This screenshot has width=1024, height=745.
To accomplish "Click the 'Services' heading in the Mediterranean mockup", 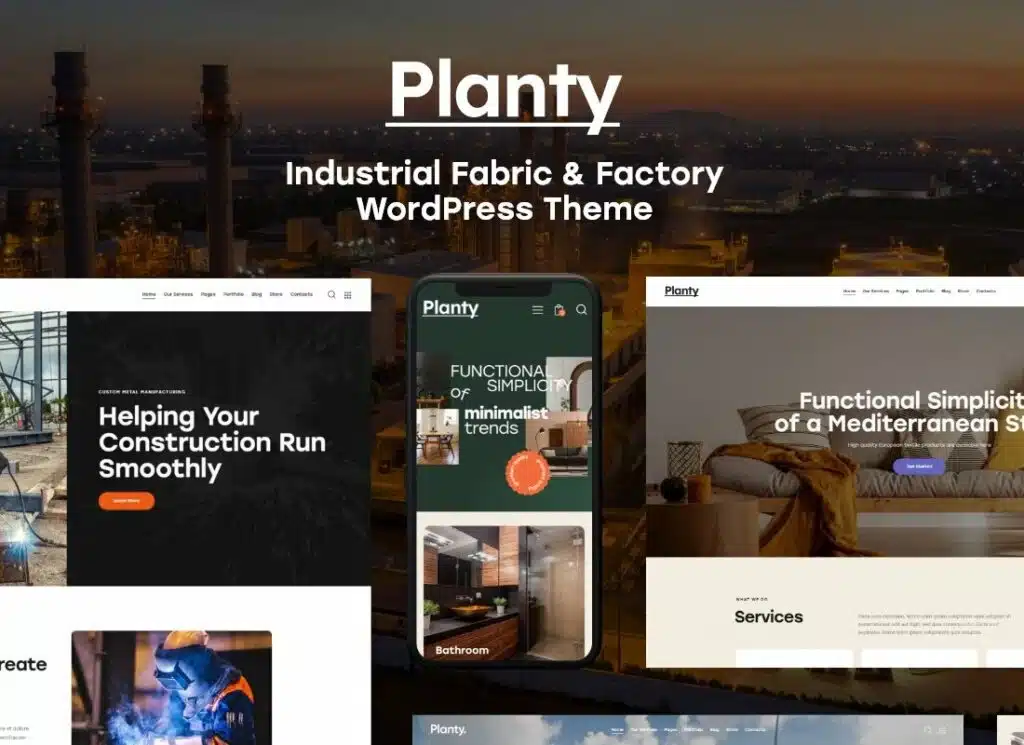I will tap(769, 616).
